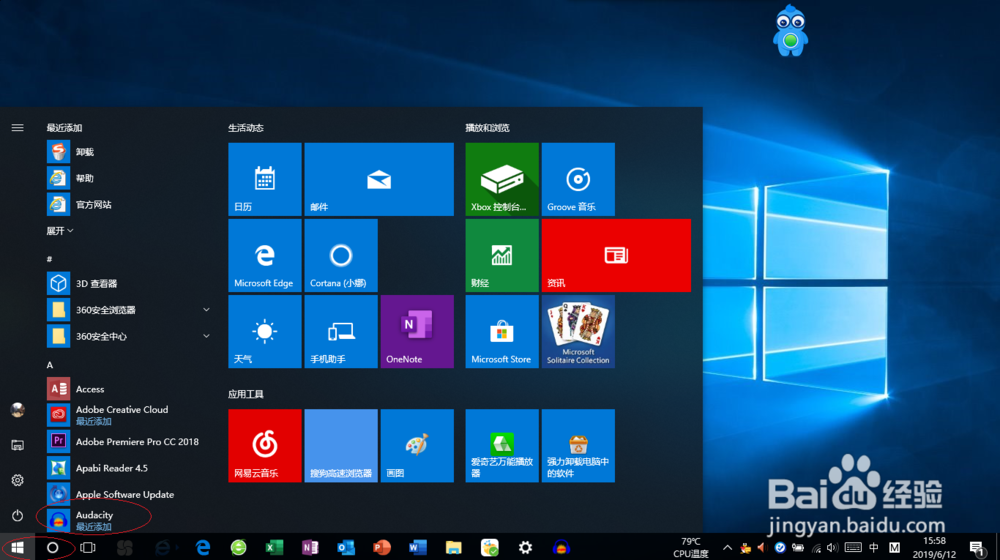Expand the recently added list (展开)
The height and width of the screenshot is (560, 1000).
[x=59, y=231]
